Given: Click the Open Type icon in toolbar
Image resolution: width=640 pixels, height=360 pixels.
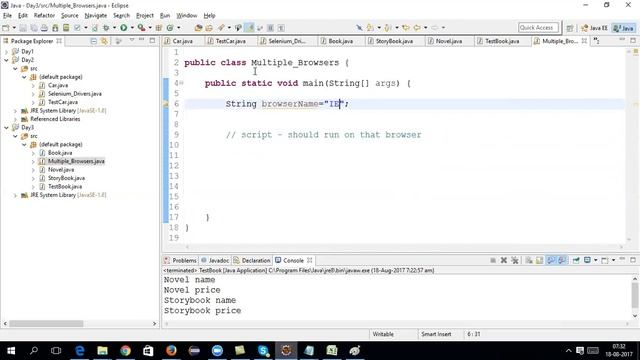Looking at the screenshot, I should click(x=198, y=28).
